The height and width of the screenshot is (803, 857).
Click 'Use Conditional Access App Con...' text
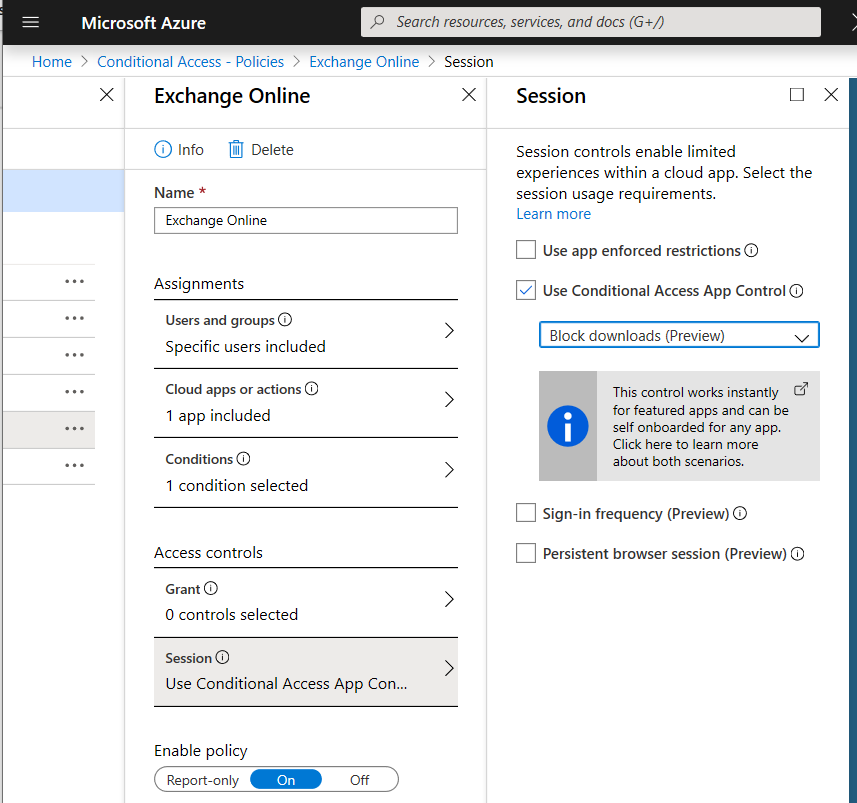[286, 684]
